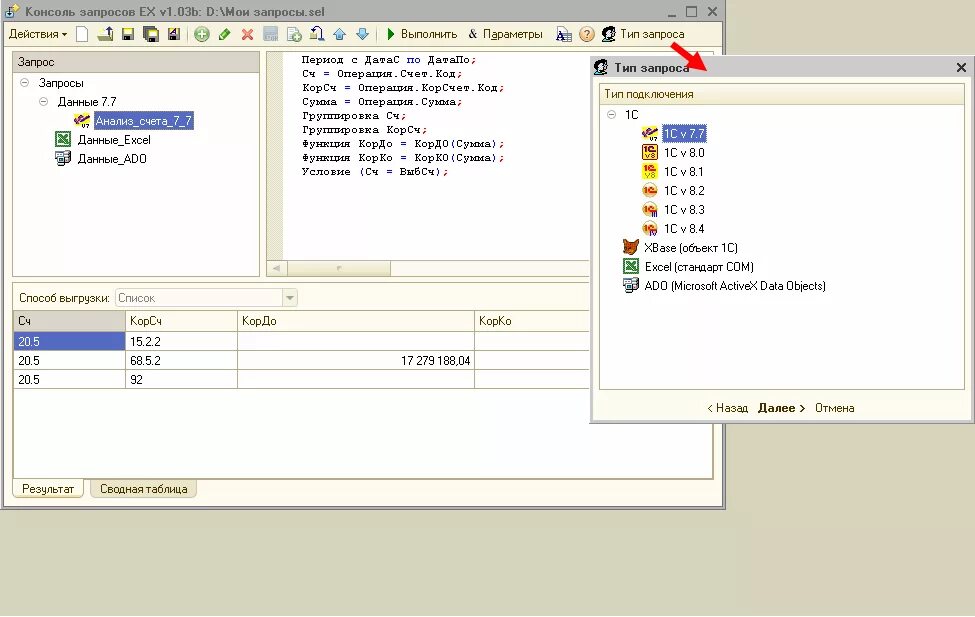
Task: Click the greyed-out toolbar icon after red X
Action: (270, 34)
